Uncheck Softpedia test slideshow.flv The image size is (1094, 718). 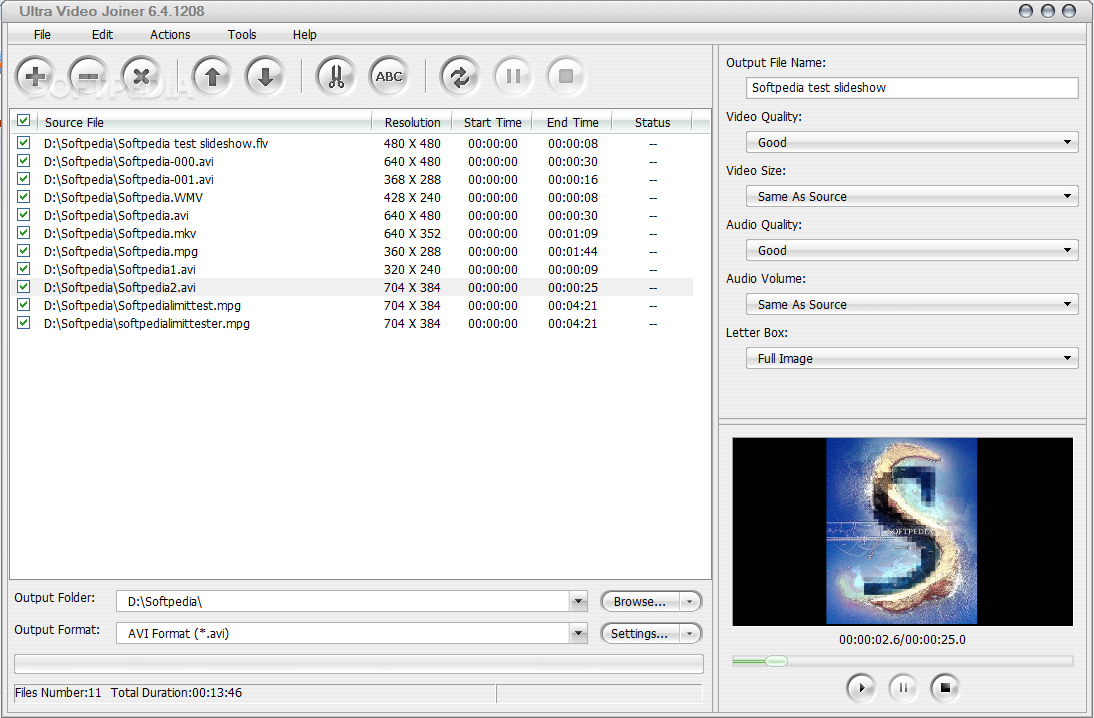24,142
